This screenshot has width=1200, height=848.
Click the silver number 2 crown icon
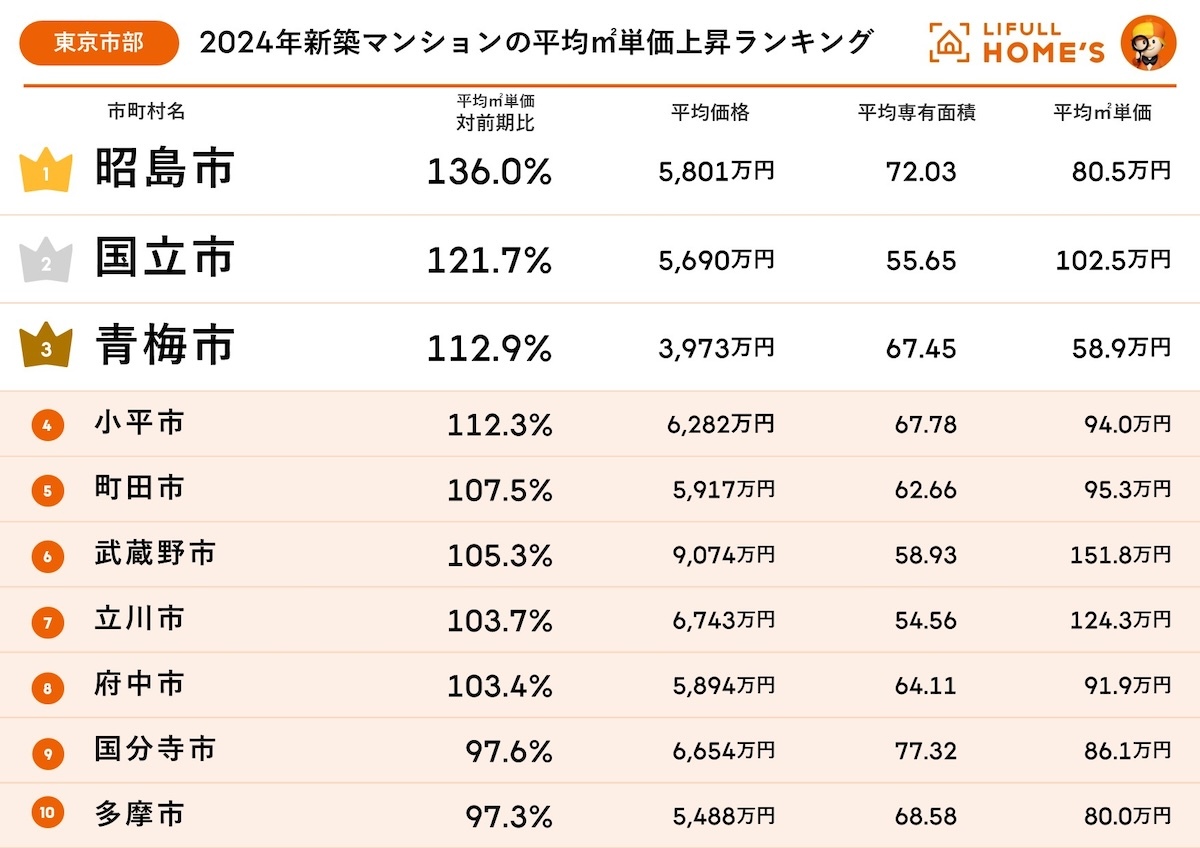point(46,261)
